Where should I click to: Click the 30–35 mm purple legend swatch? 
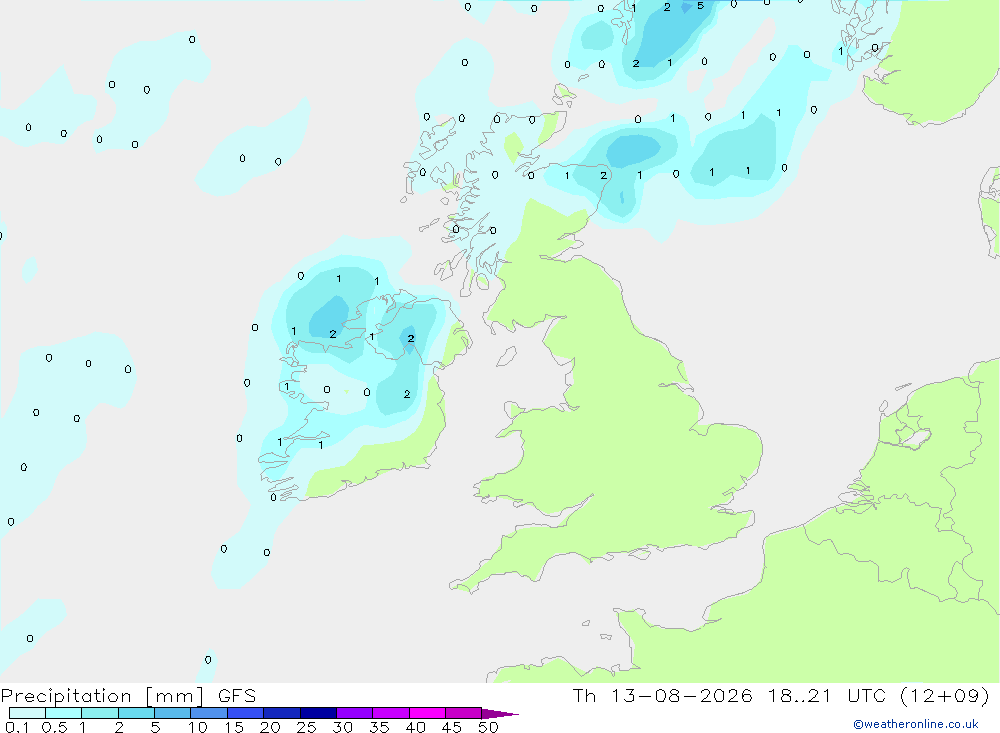point(355,713)
